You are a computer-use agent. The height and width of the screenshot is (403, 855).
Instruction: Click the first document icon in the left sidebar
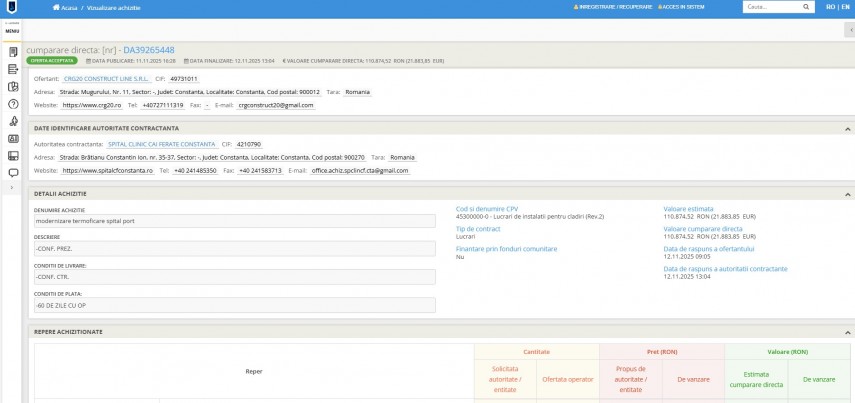pyautogui.click(x=13, y=51)
